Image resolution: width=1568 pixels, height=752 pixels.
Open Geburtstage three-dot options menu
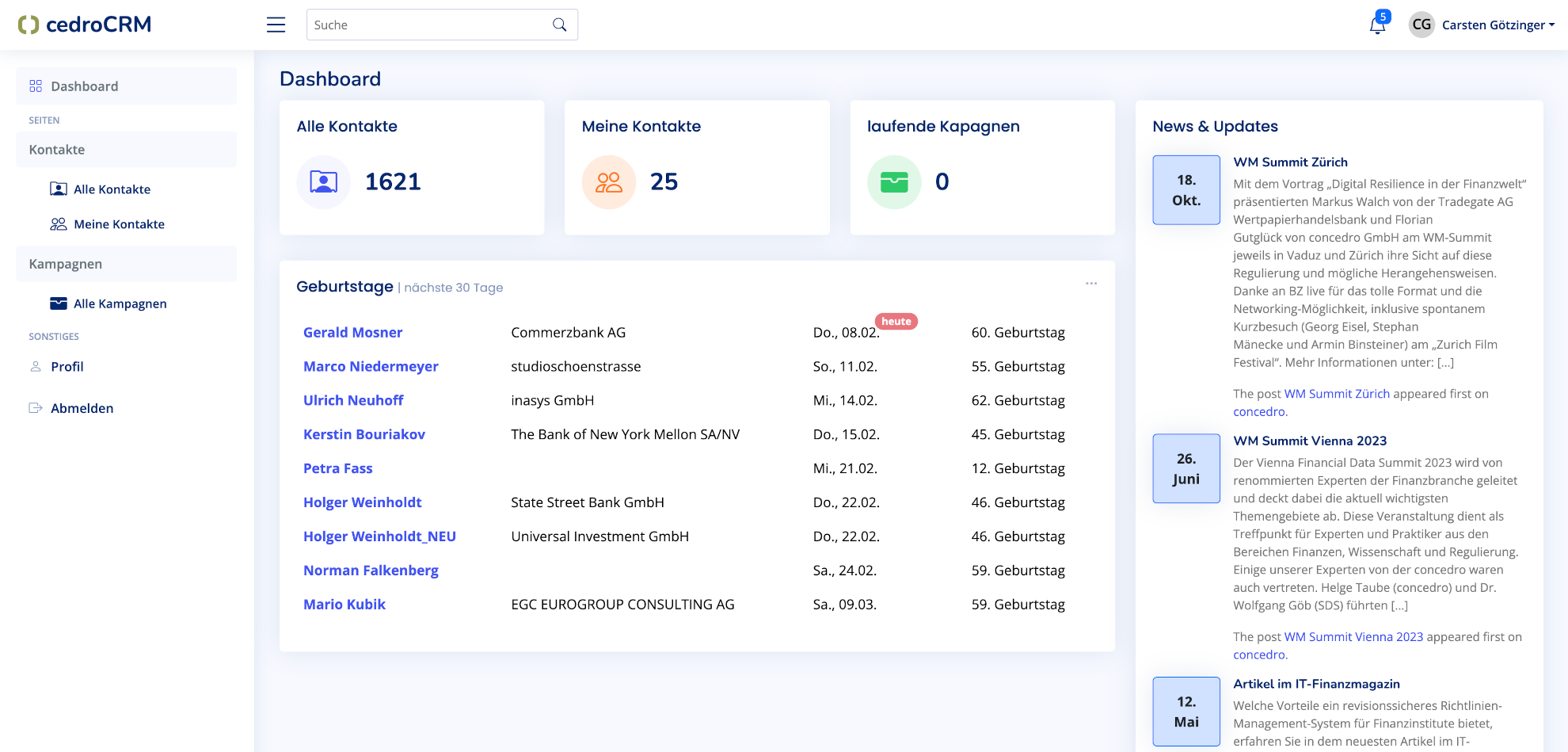coord(1090,284)
